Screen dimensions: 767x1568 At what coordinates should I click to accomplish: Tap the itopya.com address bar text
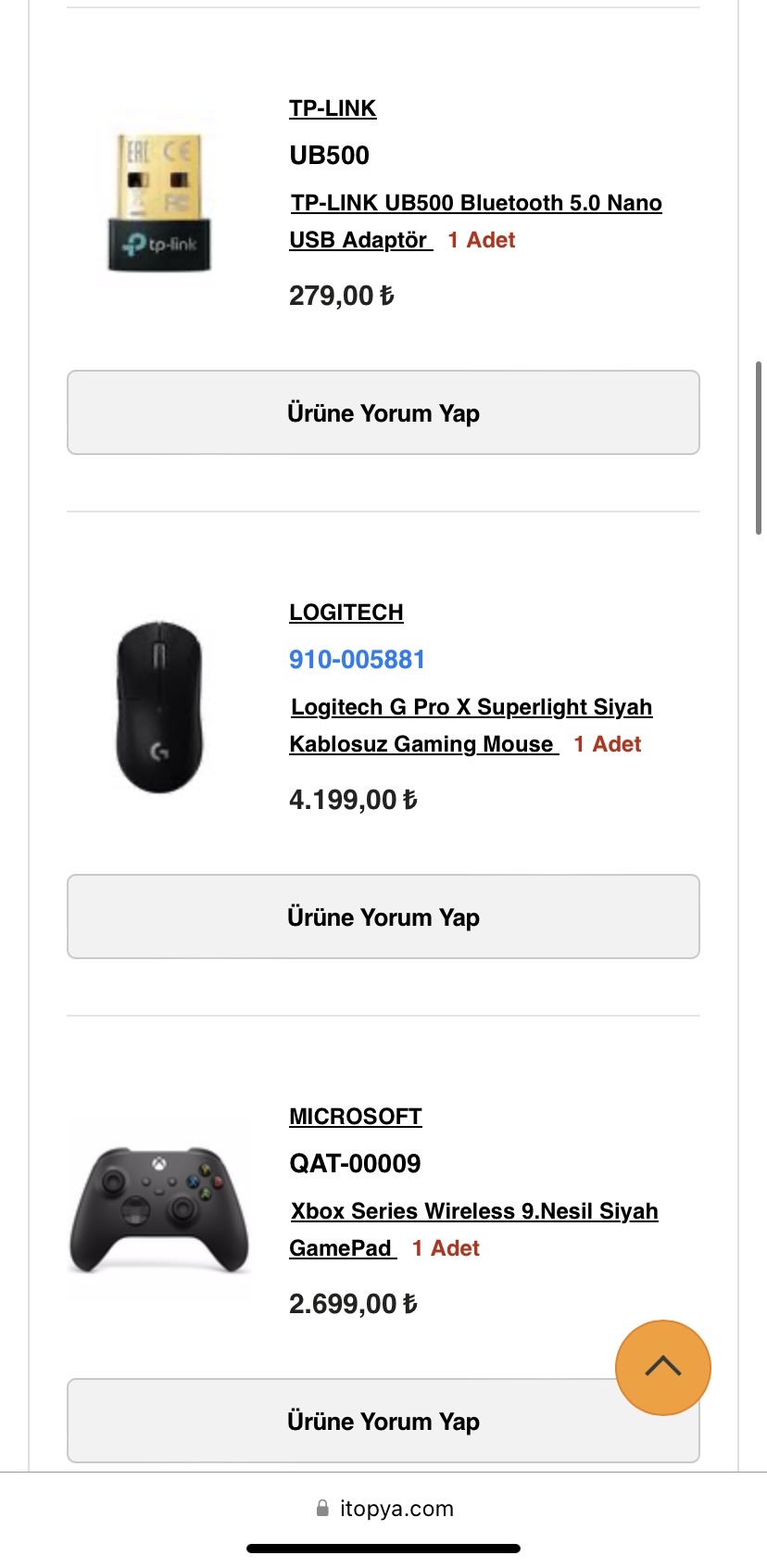396,1509
